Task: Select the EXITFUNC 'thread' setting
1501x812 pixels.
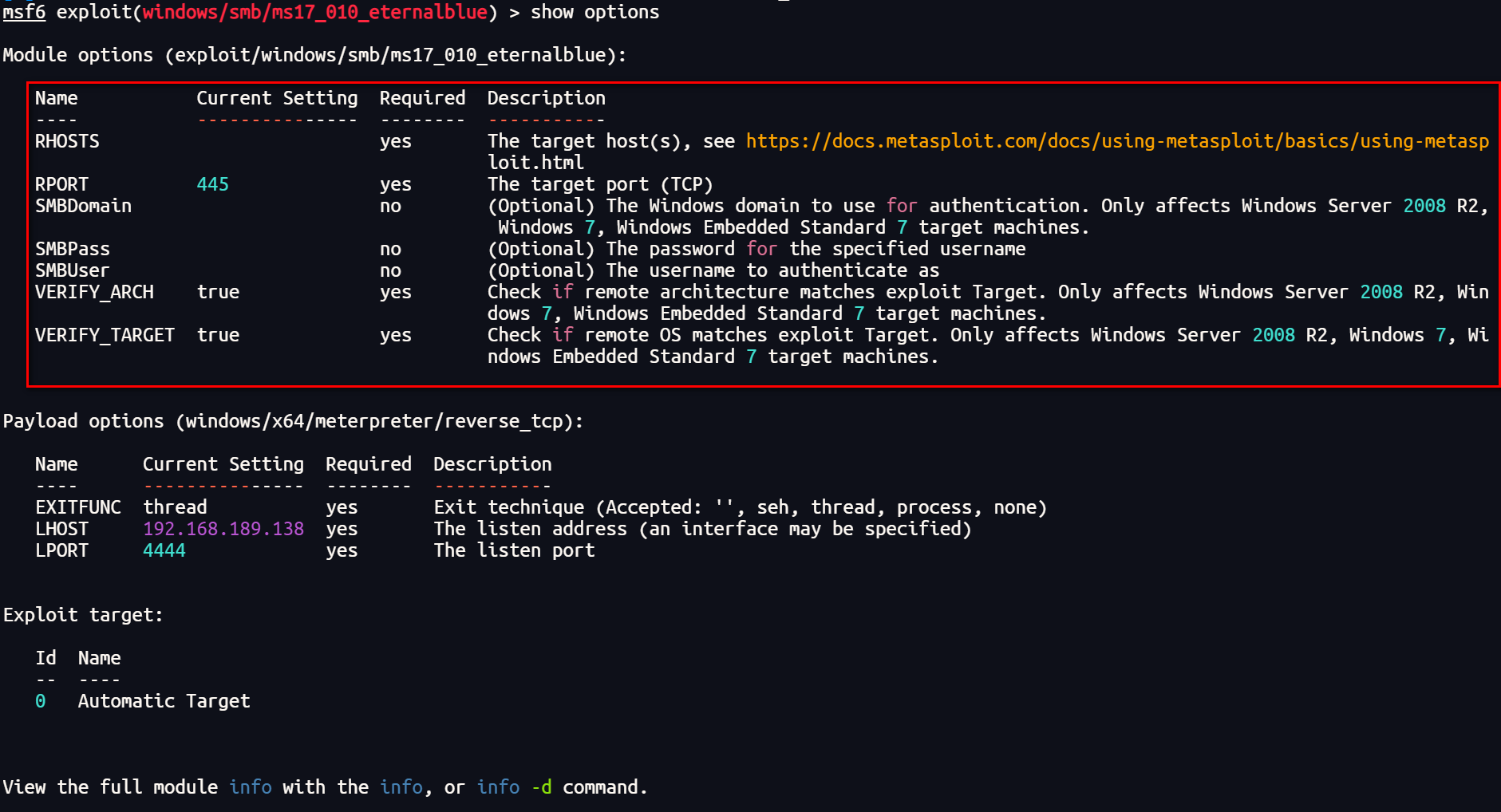Action: [x=175, y=507]
